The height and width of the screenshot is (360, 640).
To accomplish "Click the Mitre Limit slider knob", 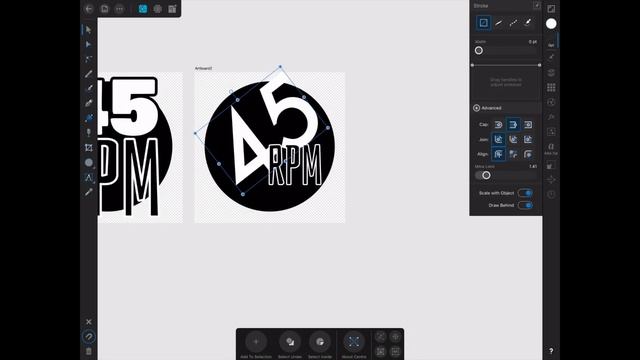I will (486, 175).
